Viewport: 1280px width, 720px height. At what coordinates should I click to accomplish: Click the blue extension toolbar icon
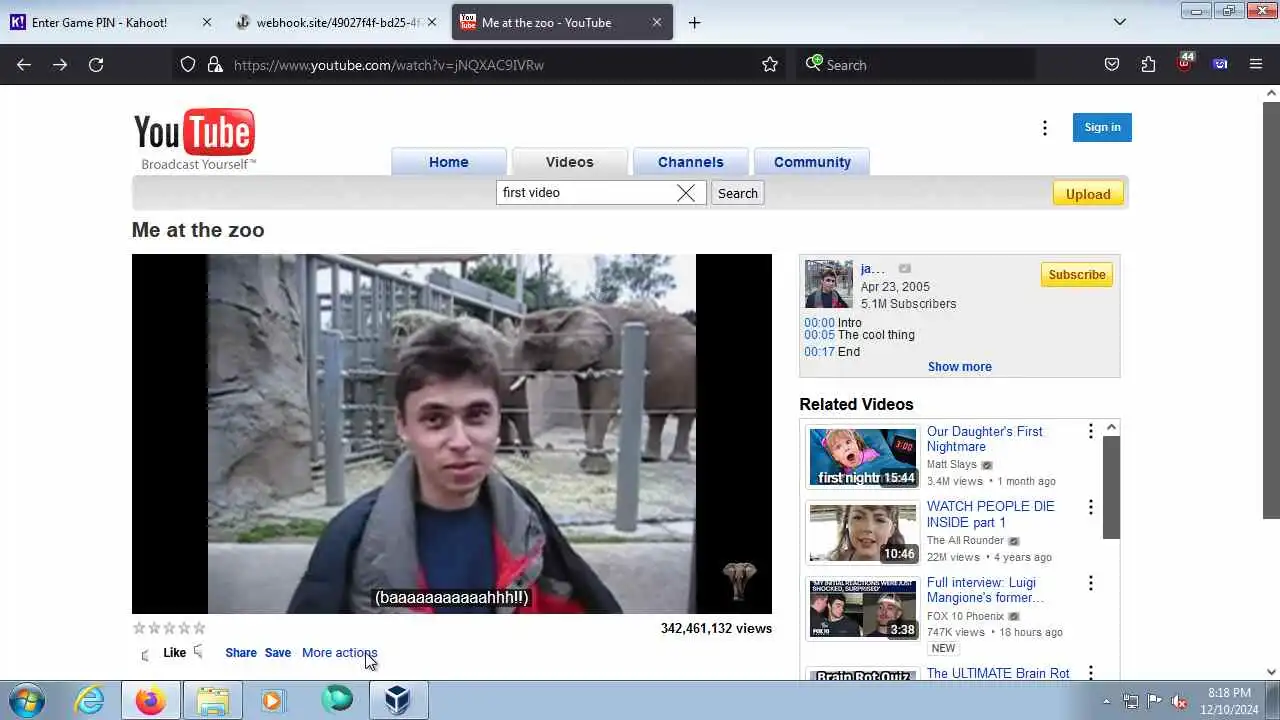click(1220, 65)
